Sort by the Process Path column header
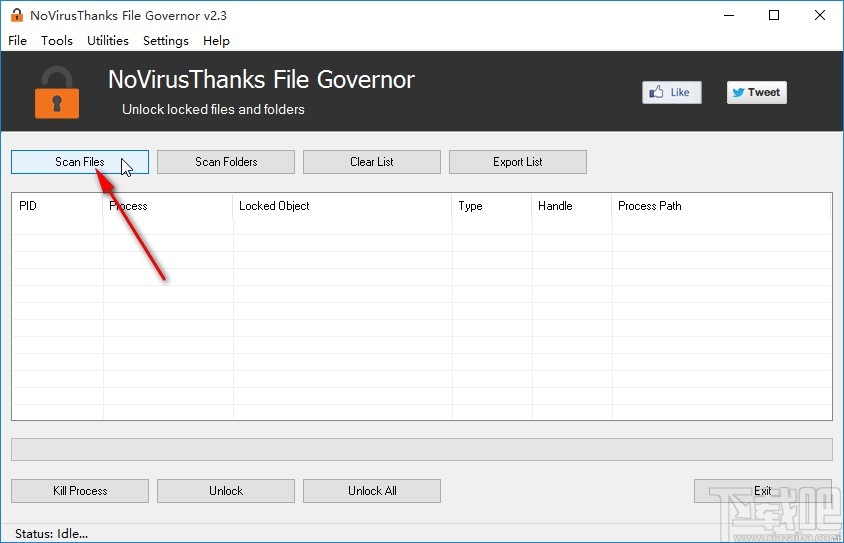The height and width of the screenshot is (543, 844). [721, 206]
